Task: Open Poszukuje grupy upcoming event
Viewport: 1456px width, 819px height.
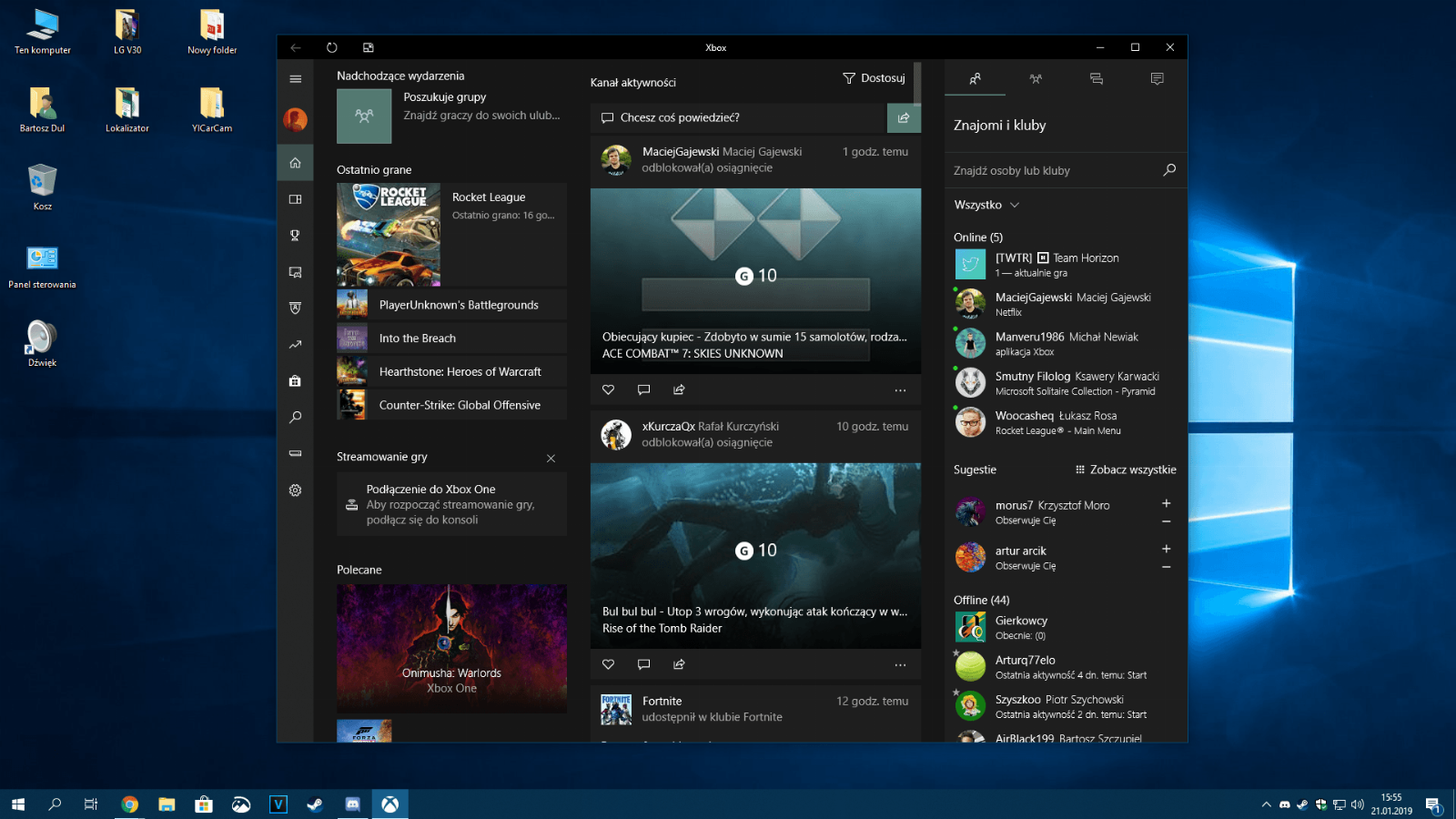Action: pyautogui.click(x=451, y=116)
